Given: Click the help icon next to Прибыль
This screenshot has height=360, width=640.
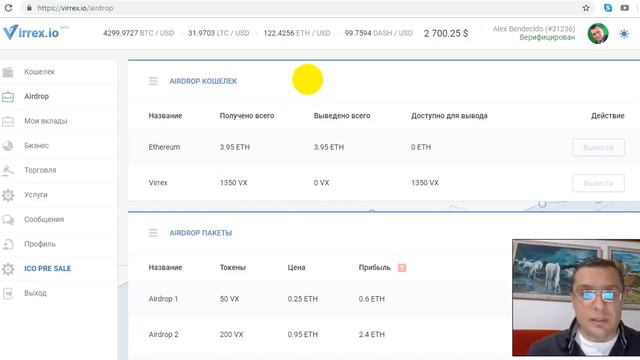Looking at the screenshot, I should tap(402, 268).
